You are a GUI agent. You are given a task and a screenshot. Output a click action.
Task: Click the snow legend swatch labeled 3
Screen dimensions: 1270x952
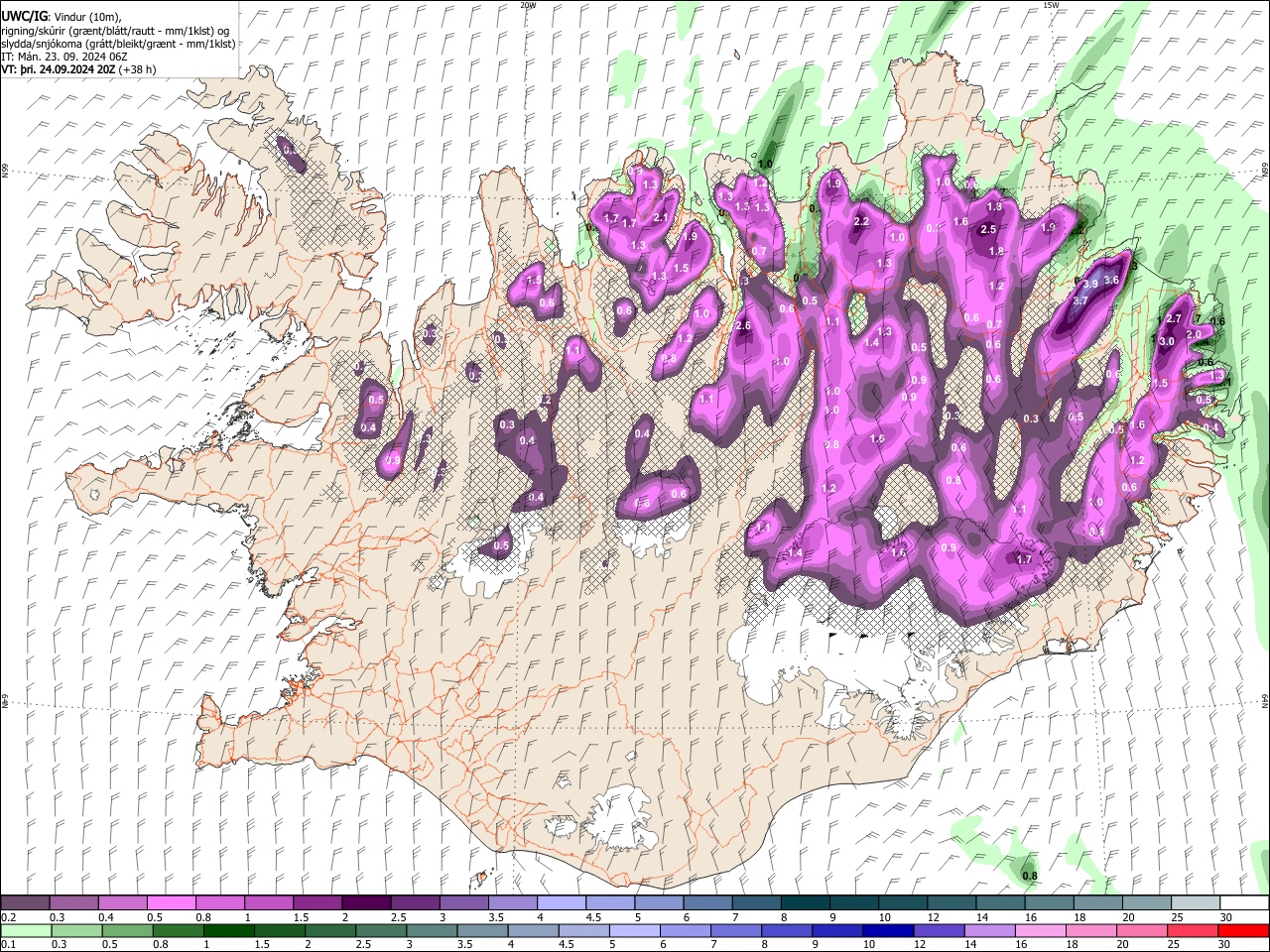463,902
